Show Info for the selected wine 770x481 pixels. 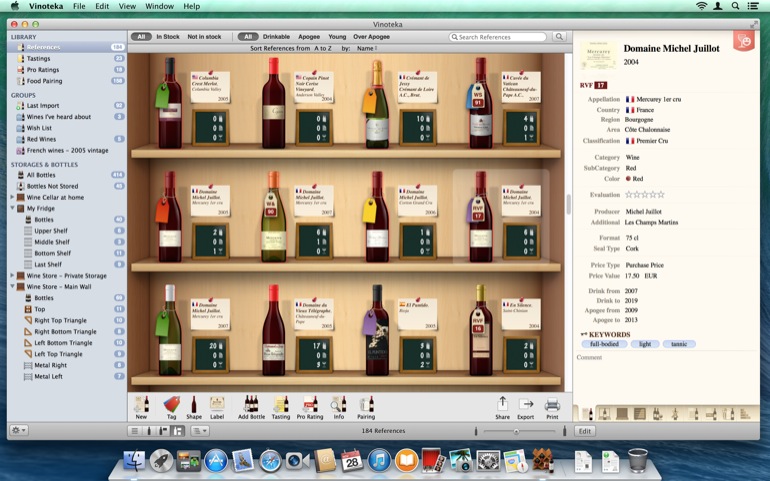[338, 408]
